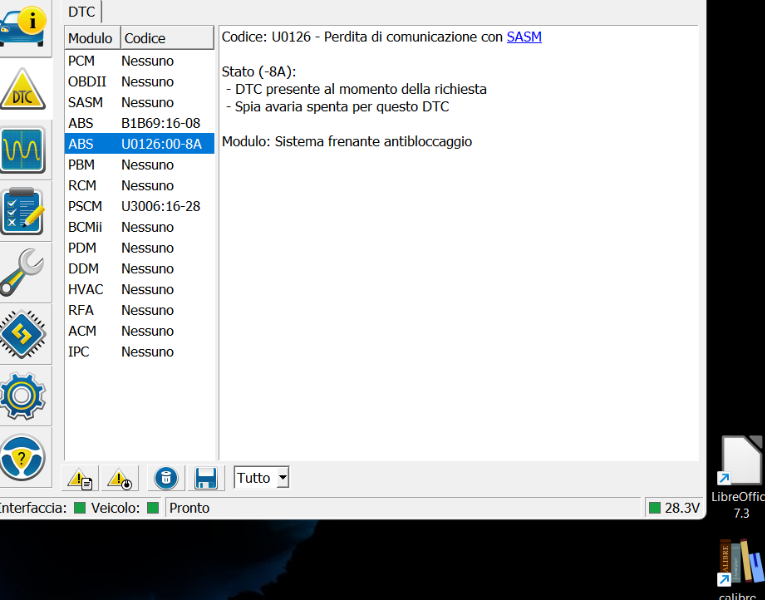The width and height of the screenshot is (765, 600).
Task: Open the steering wheel help icon
Action: click(x=22, y=457)
